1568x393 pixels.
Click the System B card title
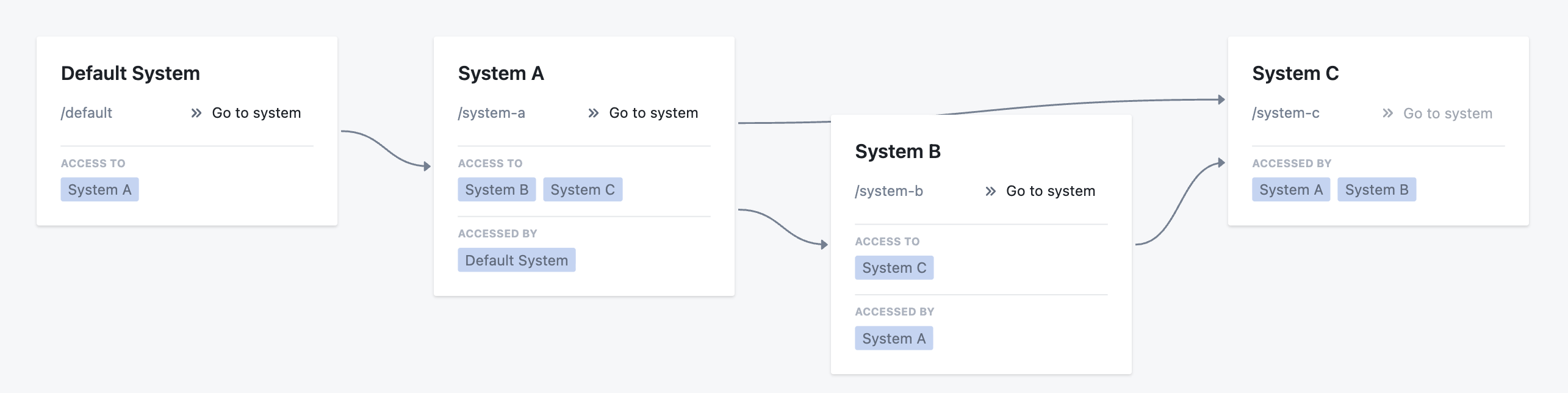pos(897,151)
